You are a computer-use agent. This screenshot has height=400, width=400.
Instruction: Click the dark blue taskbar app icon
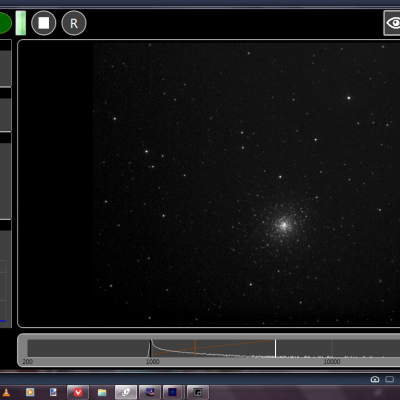click(x=173, y=392)
